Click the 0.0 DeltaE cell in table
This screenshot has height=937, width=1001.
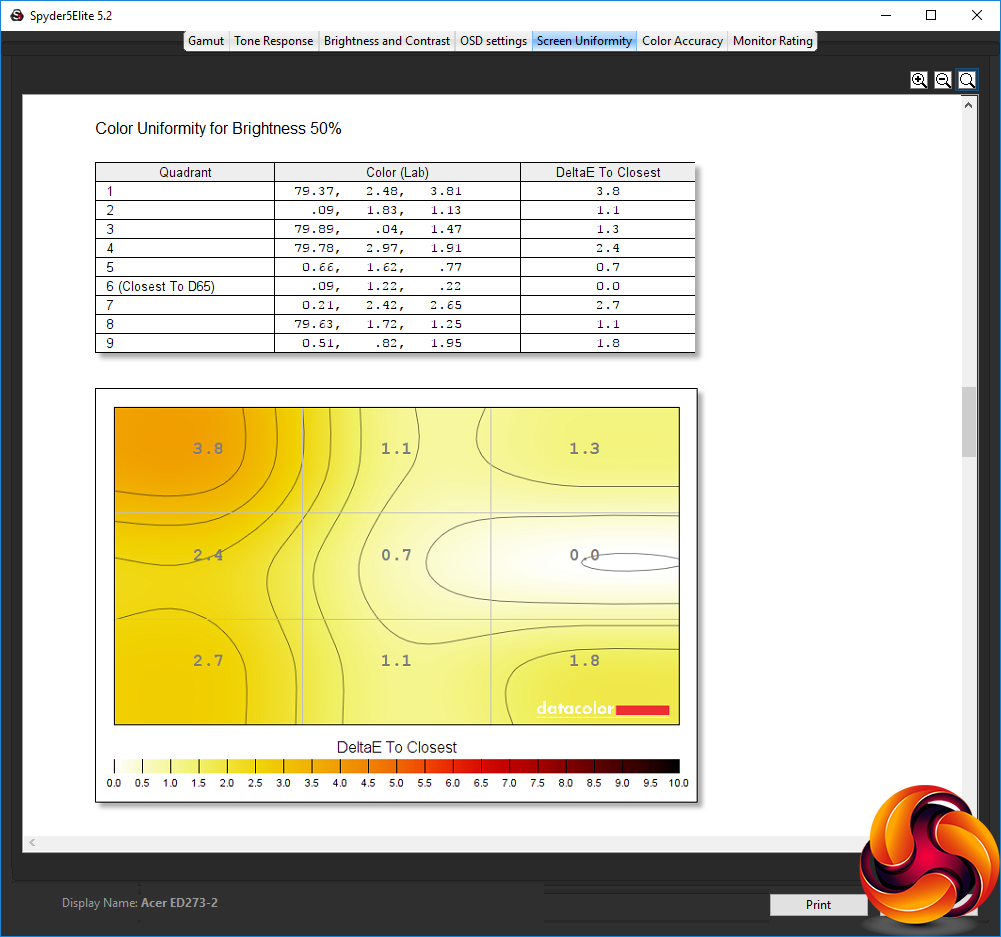[x=608, y=286]
